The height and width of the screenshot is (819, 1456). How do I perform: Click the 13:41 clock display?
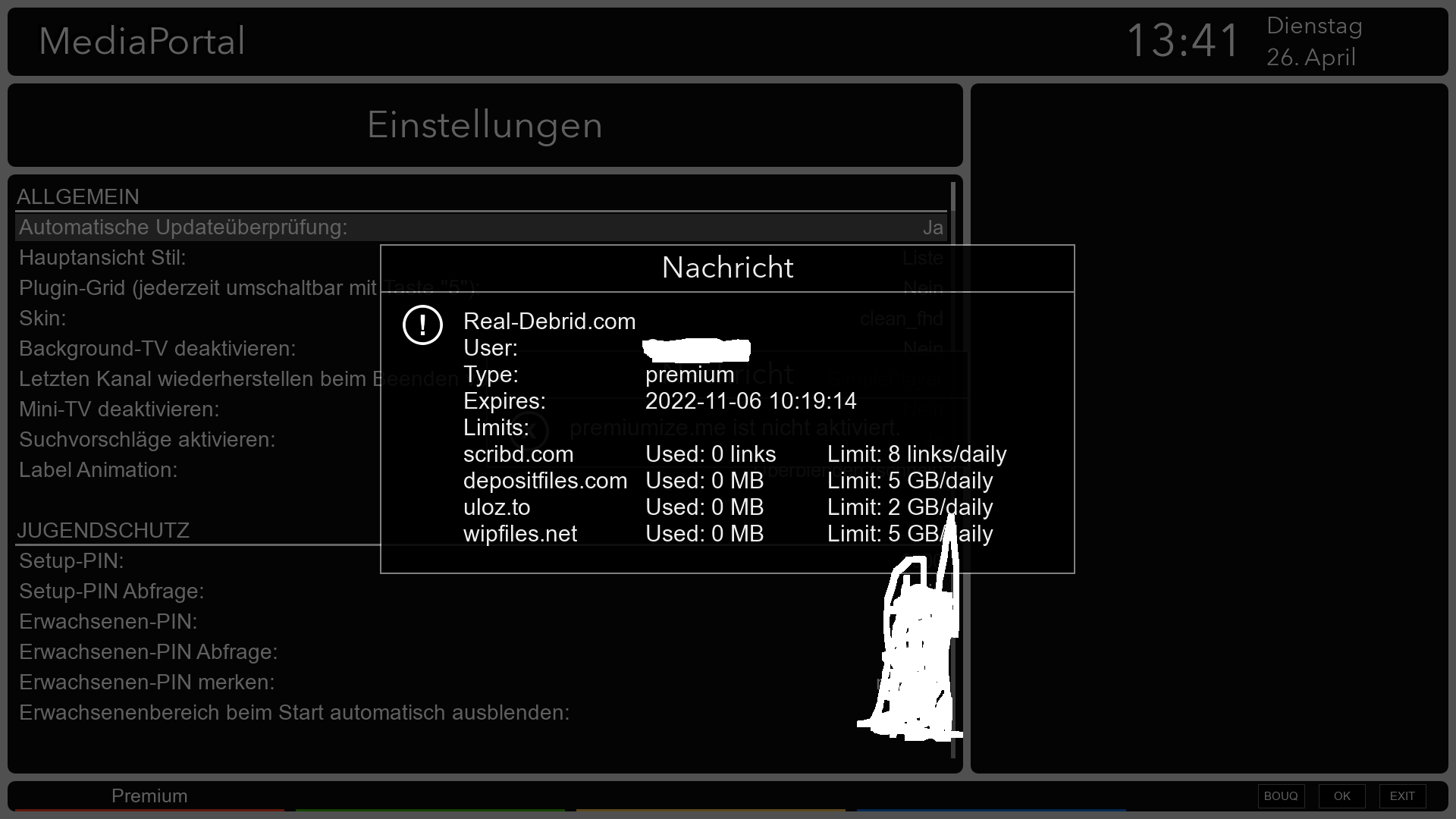pyautogui.click(x=1183, y=40)
